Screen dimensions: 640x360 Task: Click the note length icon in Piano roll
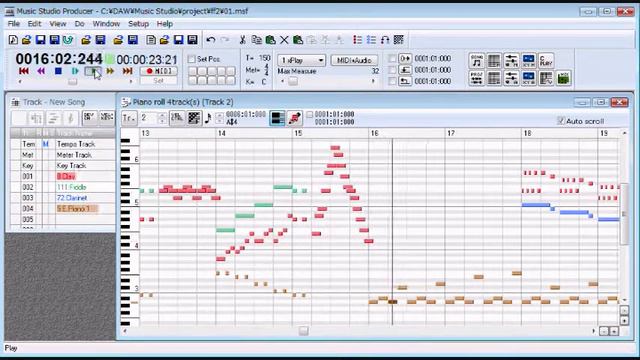[208, 118]
